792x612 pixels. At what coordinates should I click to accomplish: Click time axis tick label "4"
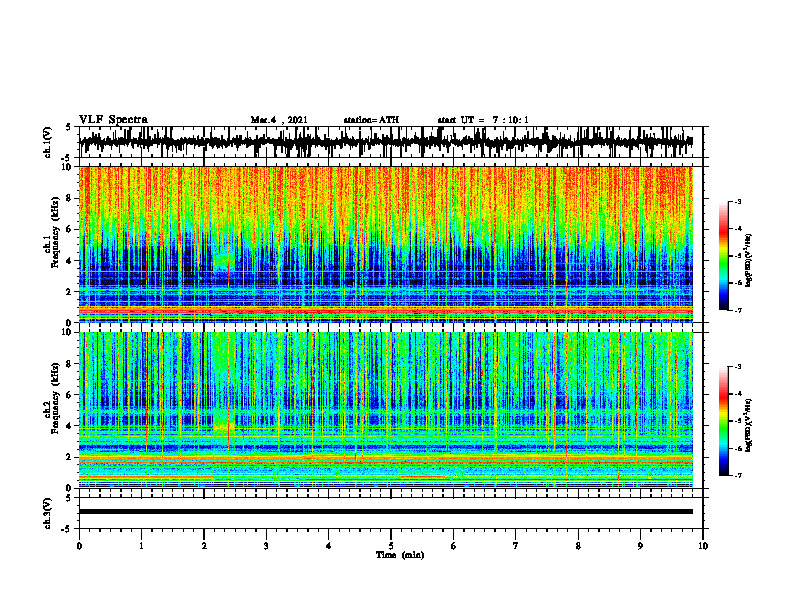[329, 545]
